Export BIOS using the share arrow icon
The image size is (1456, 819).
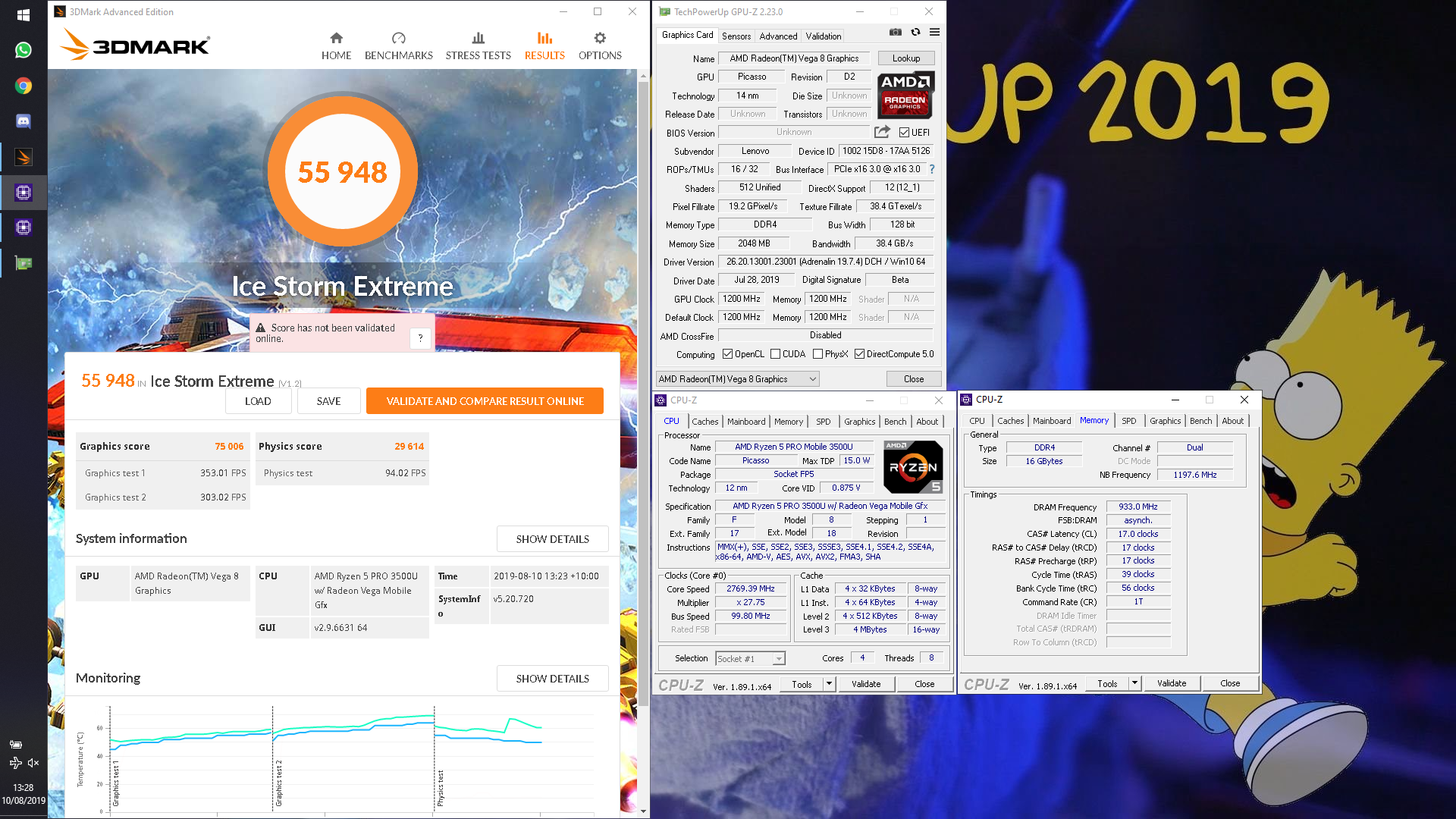[882, 132]
